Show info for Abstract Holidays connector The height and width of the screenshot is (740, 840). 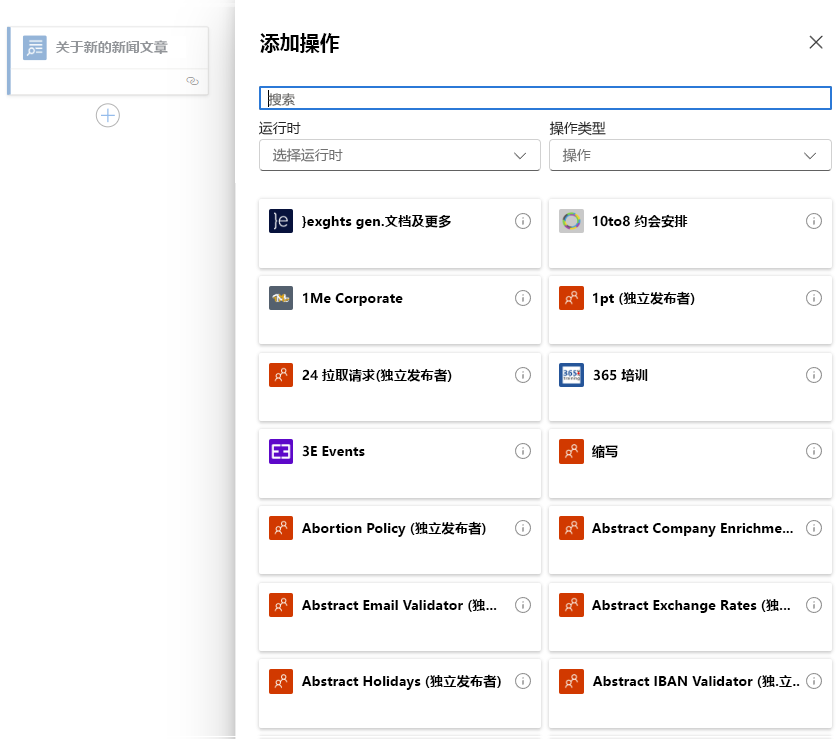click(523, 681)
